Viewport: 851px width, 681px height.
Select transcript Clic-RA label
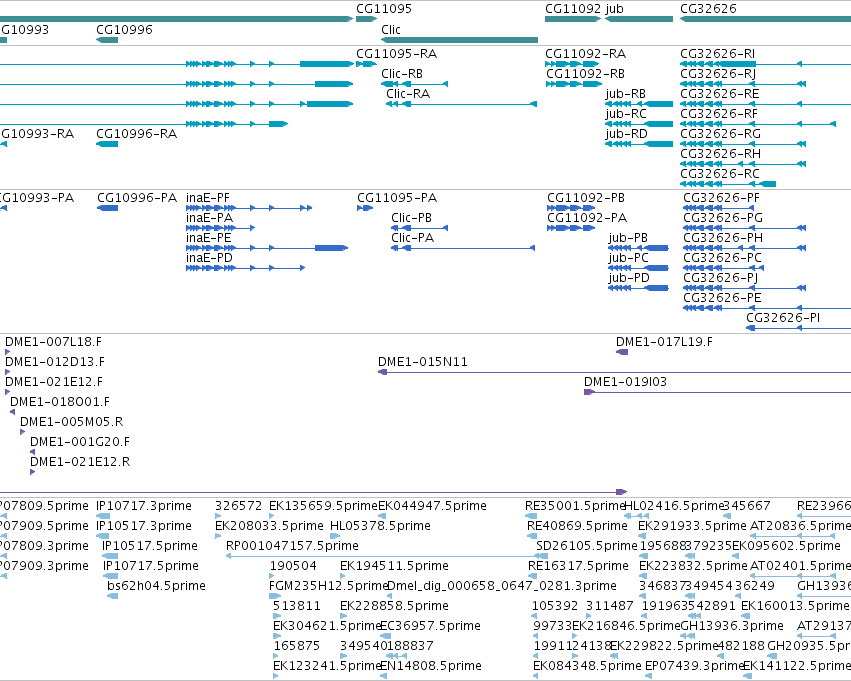point(408,94)
